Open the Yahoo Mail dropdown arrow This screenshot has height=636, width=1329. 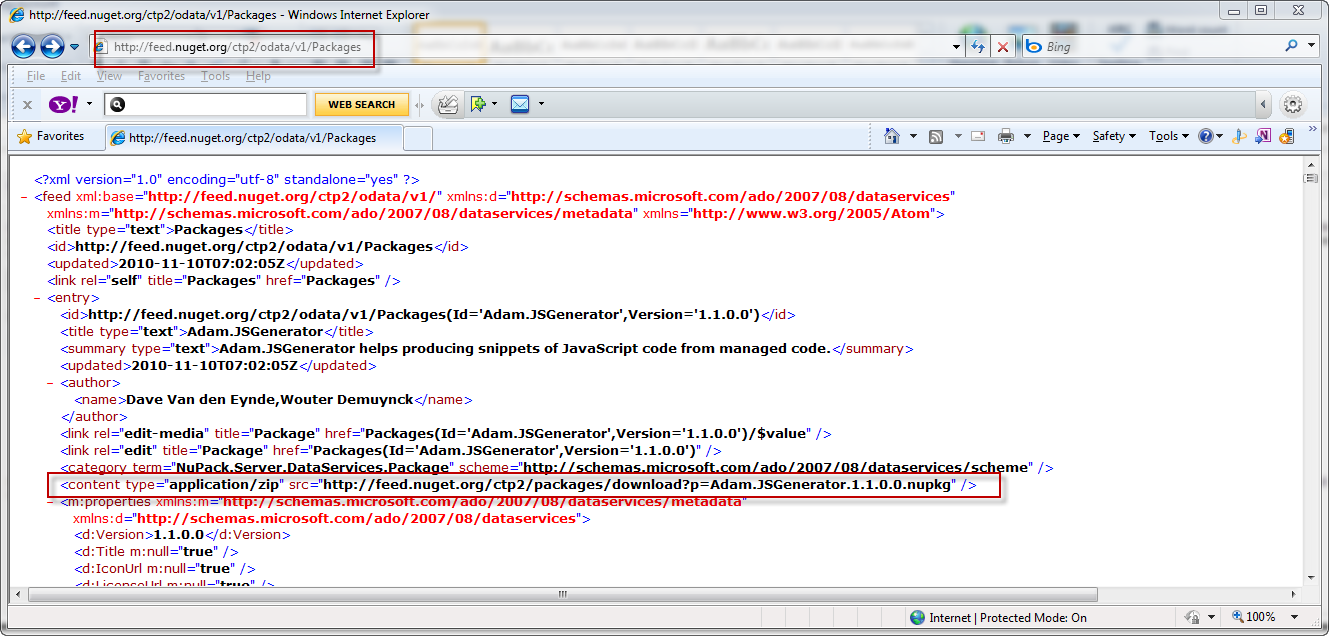click(x=541, y=104)
